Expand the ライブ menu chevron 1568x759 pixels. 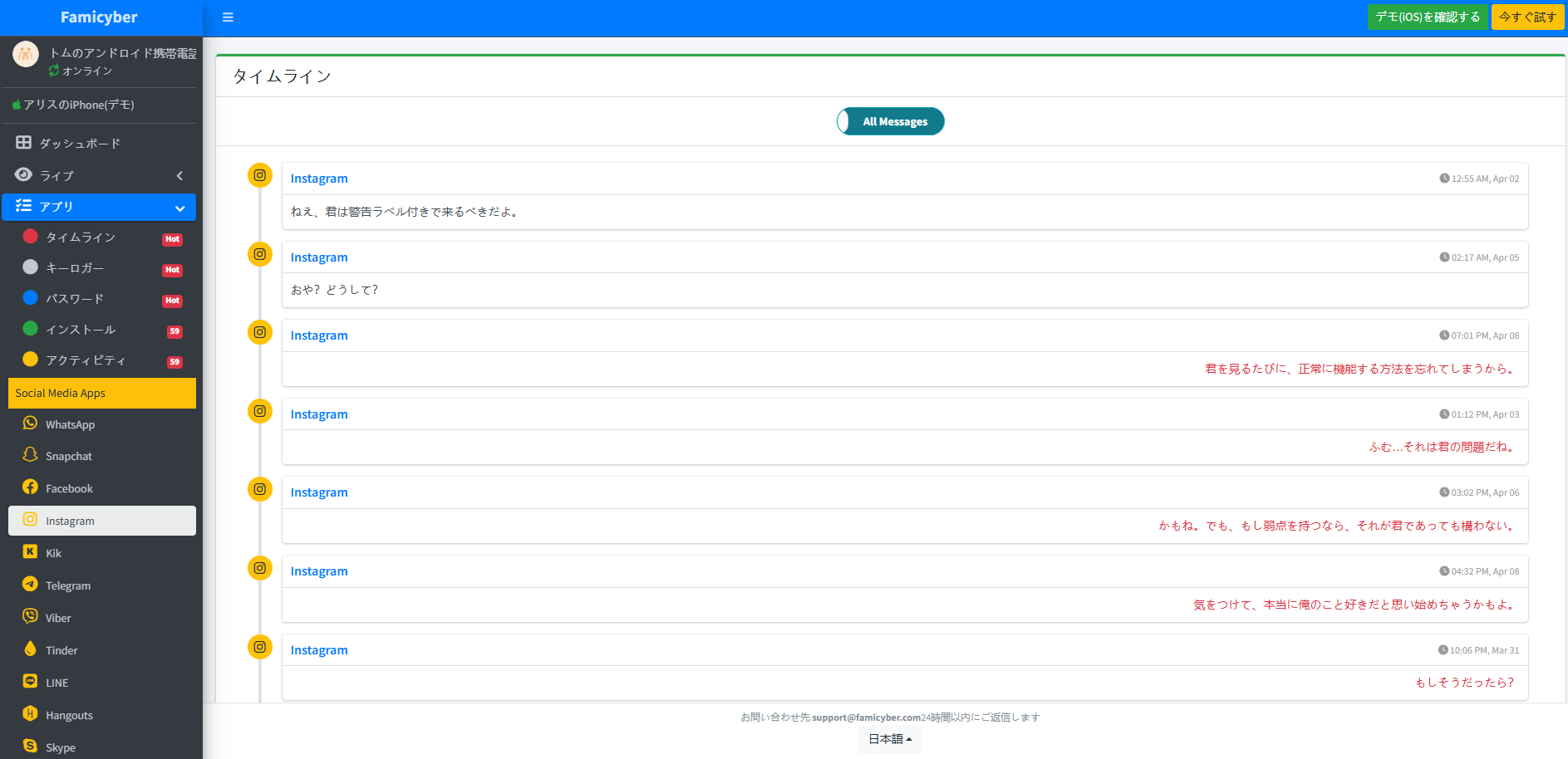tap(179, 176)
